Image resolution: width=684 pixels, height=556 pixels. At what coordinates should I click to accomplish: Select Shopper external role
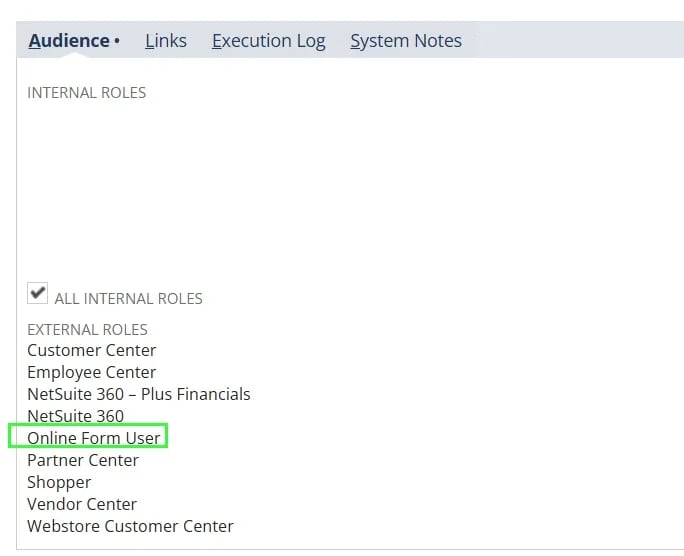(x=59, y=482)
